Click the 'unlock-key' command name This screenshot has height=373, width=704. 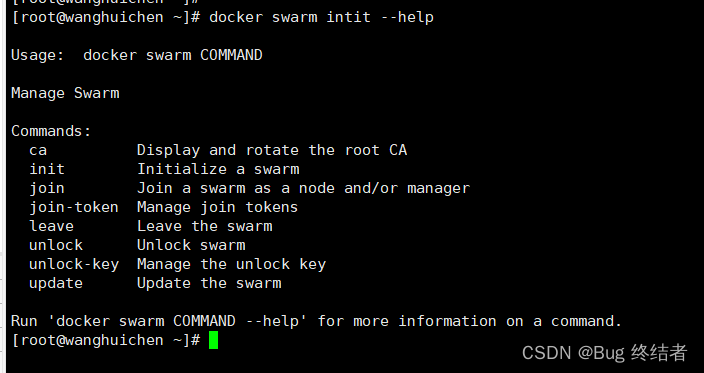(x=74, y=264)
